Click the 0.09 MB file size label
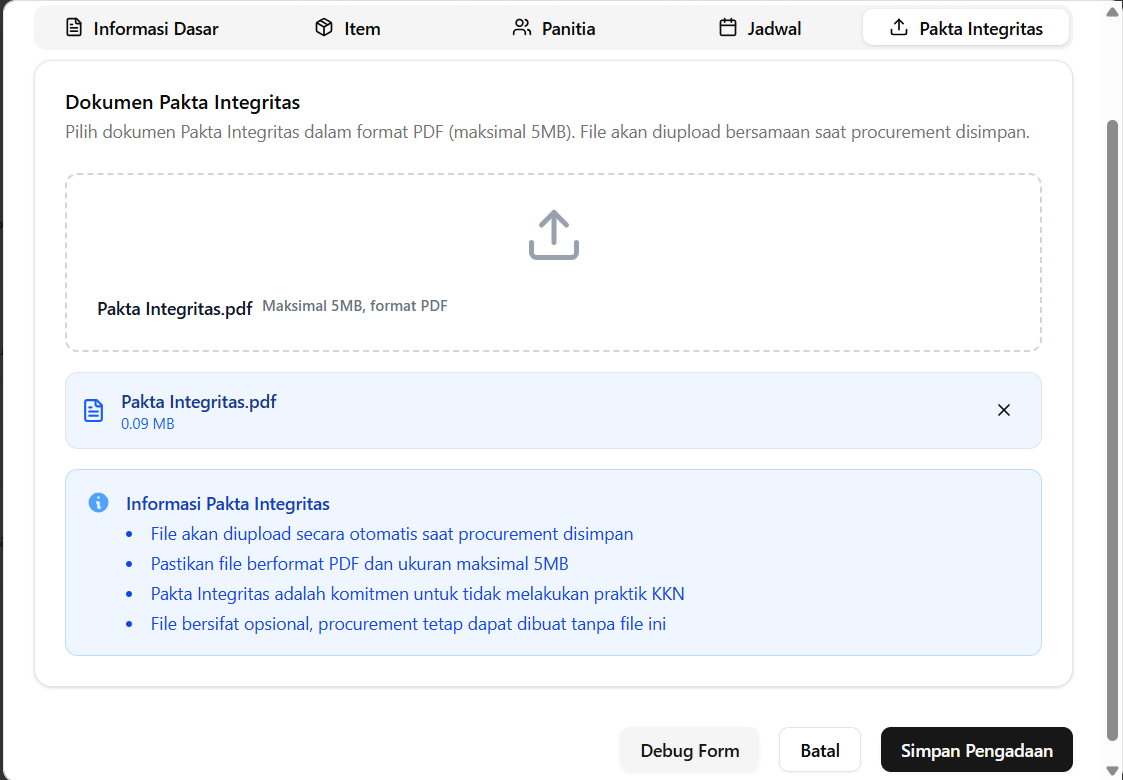Image resolution: width=1123 pixels, height=780 pixels. click(x=148, y=424)
